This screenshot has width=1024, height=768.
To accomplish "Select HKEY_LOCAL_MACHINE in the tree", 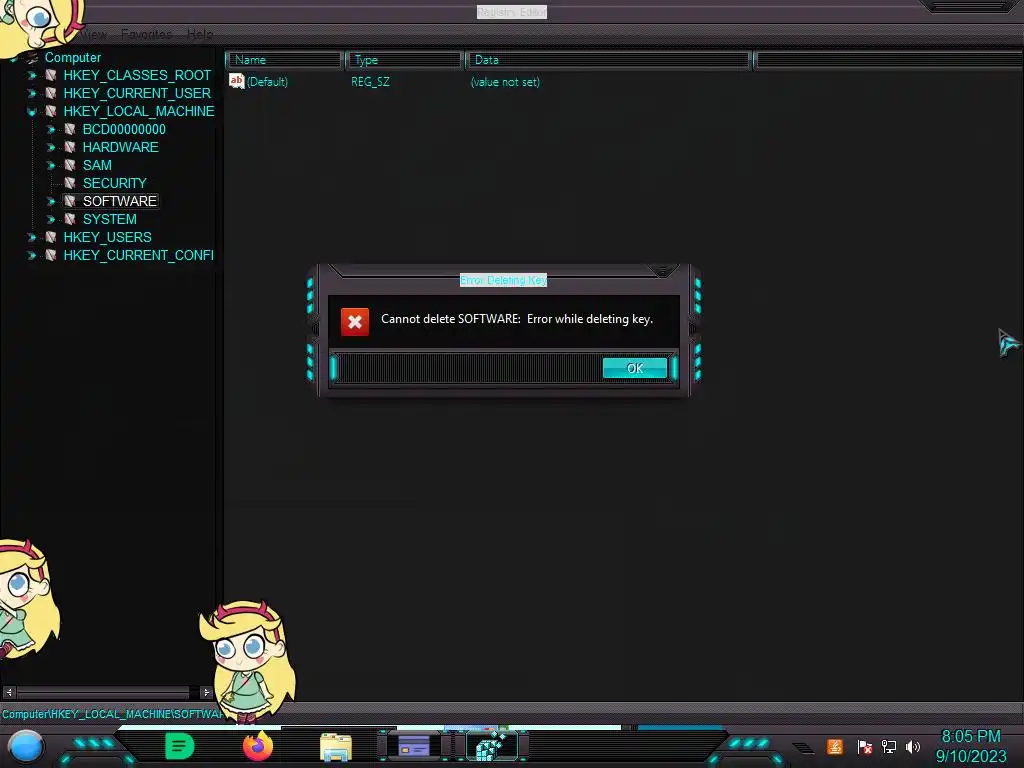I will coord(138,111).
